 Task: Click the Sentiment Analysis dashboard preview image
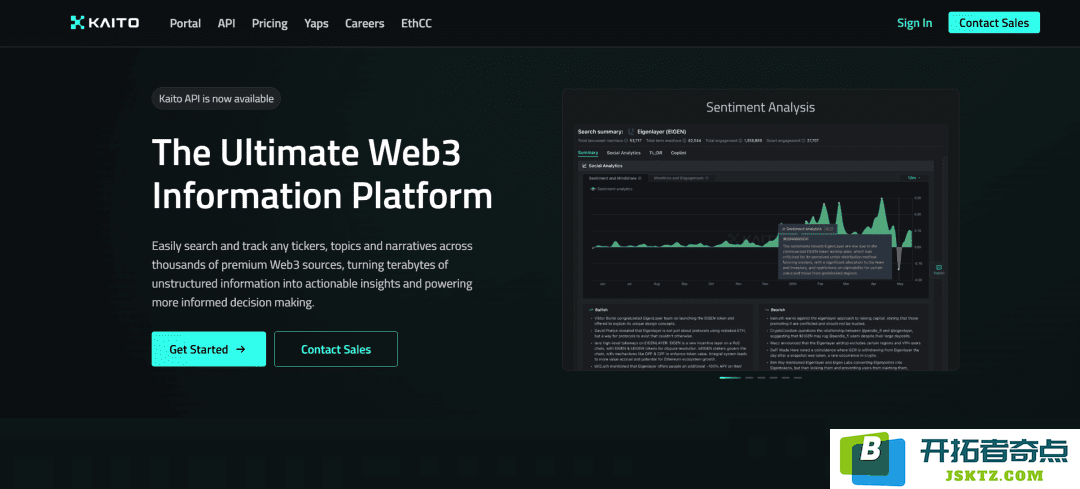point(760,247)
